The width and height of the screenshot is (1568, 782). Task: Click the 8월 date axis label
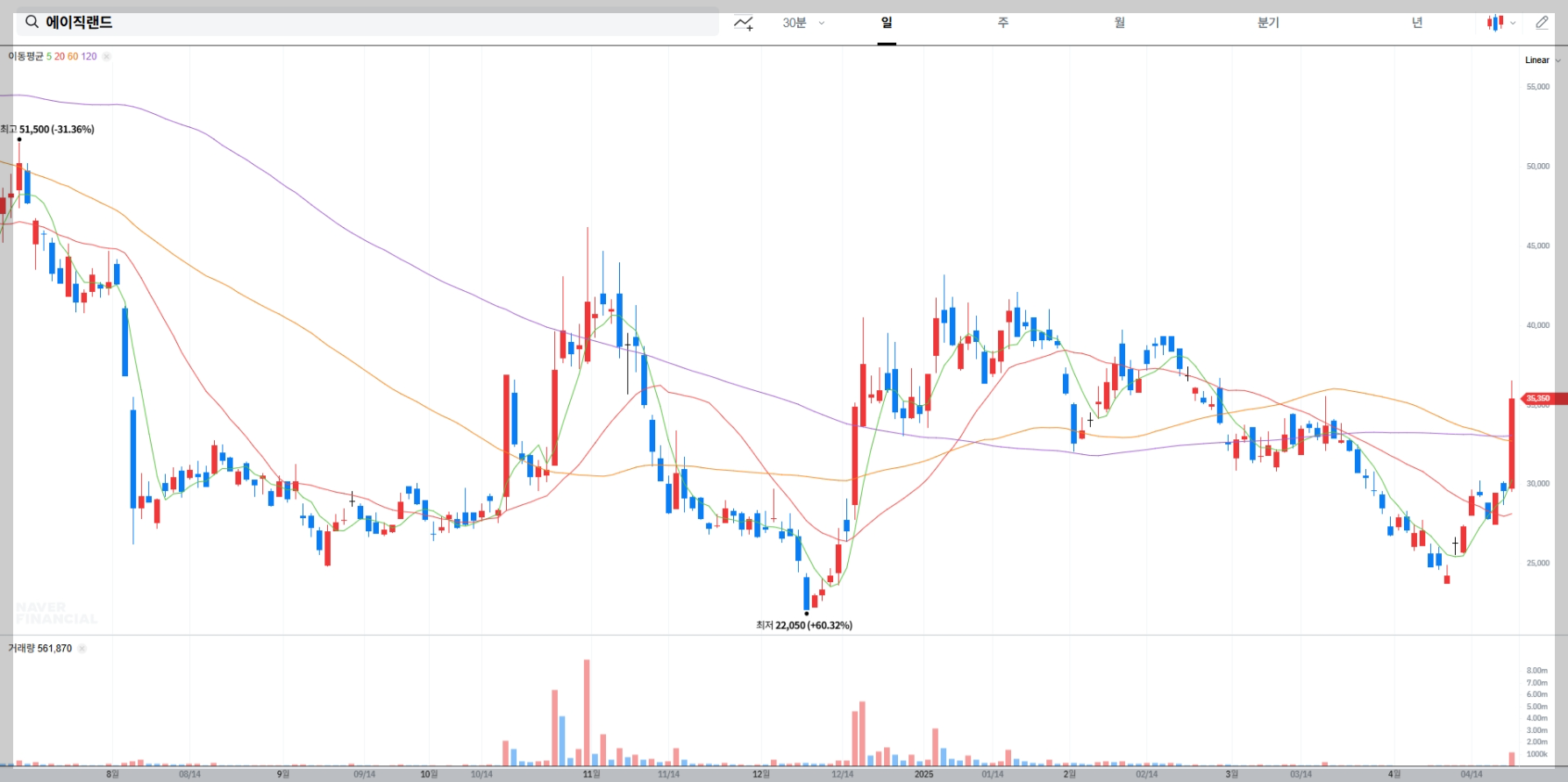(x=112, y=774)
